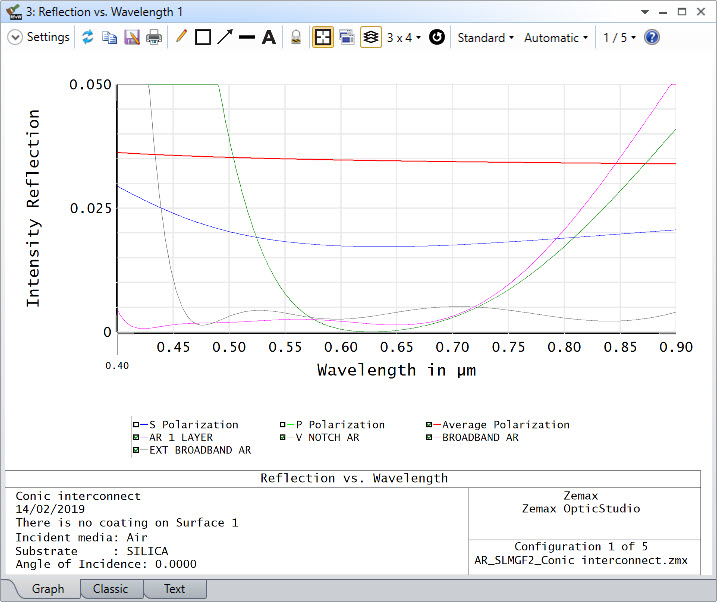This screenshot has width=717, height=602.
Task: Switch to the Classic tab
Action: click(110, 589)
